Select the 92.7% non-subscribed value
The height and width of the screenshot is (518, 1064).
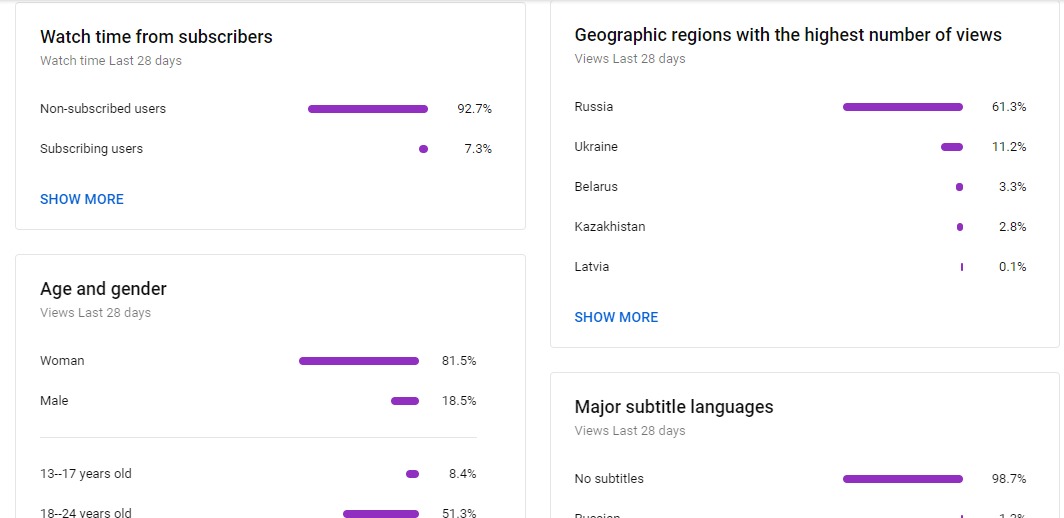474,109
